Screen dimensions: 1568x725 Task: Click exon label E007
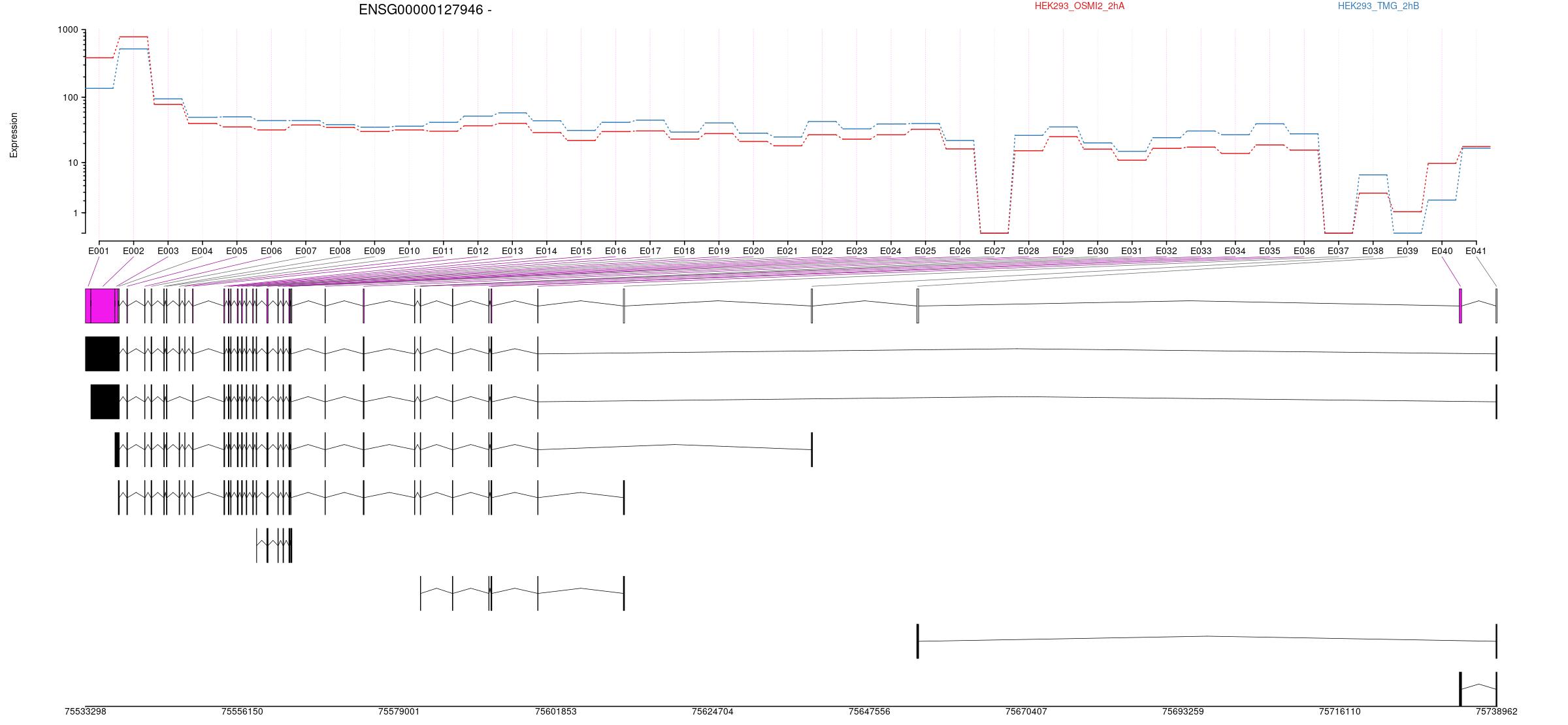point(306,251)
